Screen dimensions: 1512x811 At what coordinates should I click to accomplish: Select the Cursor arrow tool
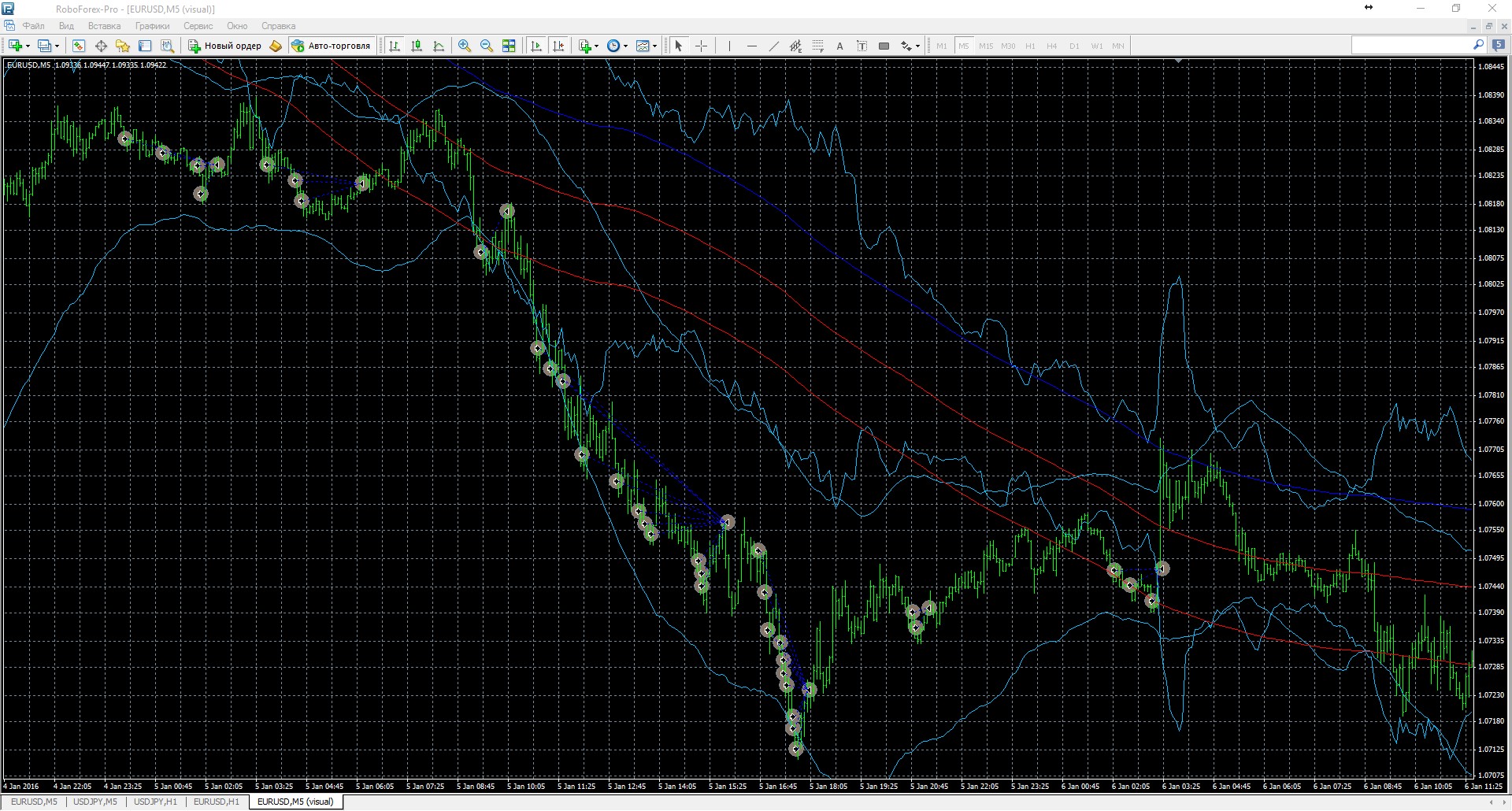pos(679,46)
